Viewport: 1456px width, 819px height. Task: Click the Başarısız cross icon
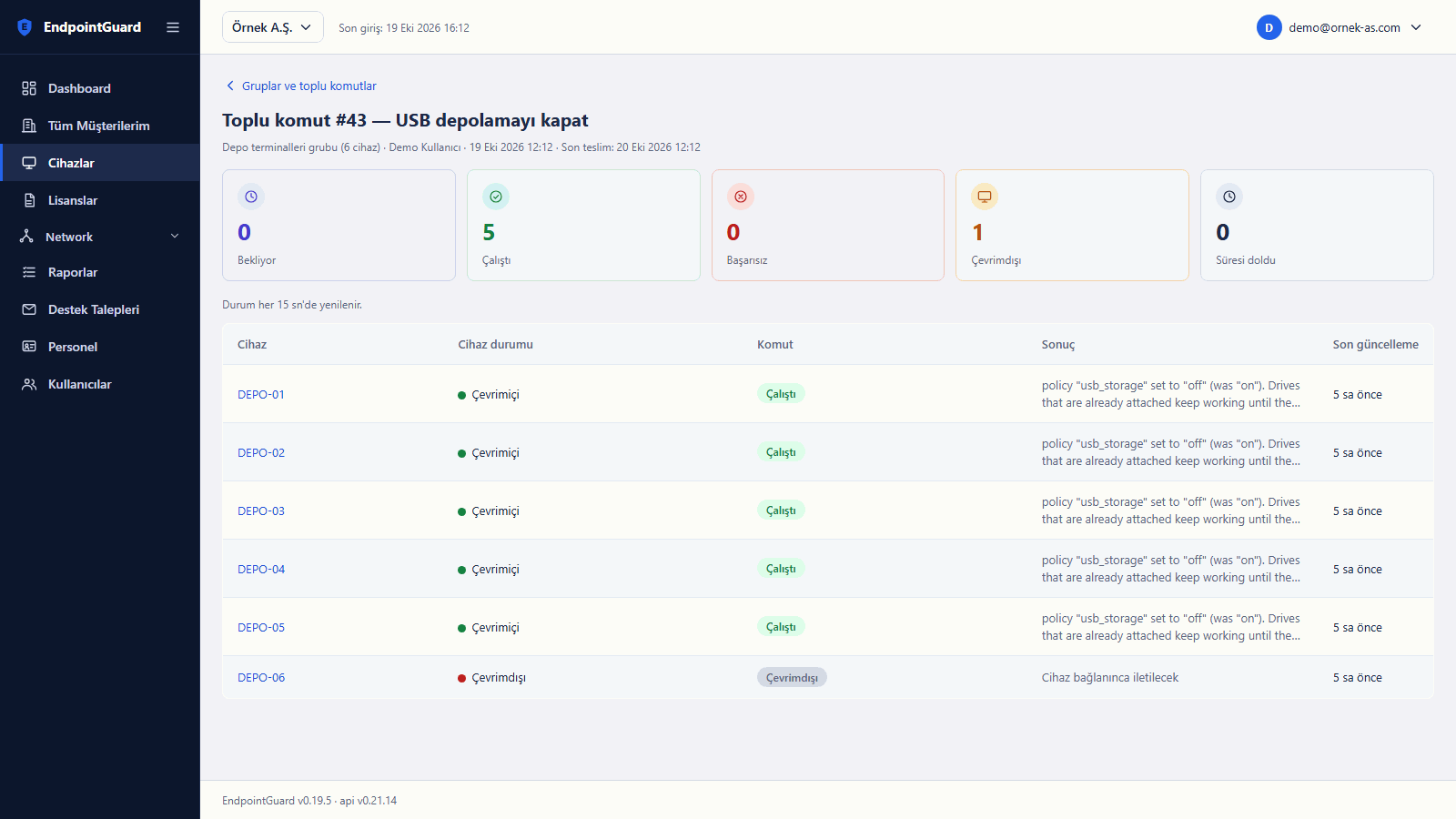741,197
